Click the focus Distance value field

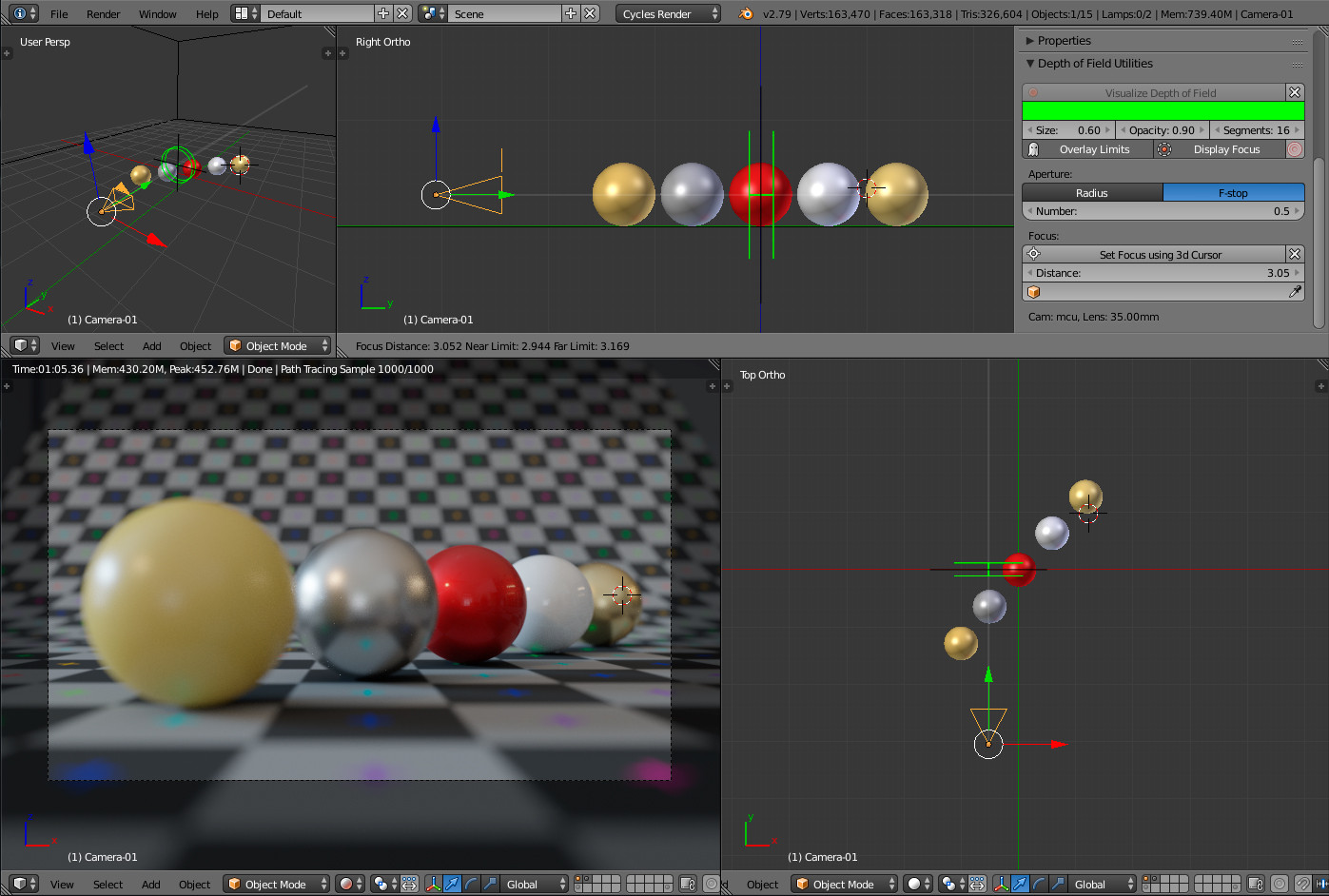point(1163,273)
